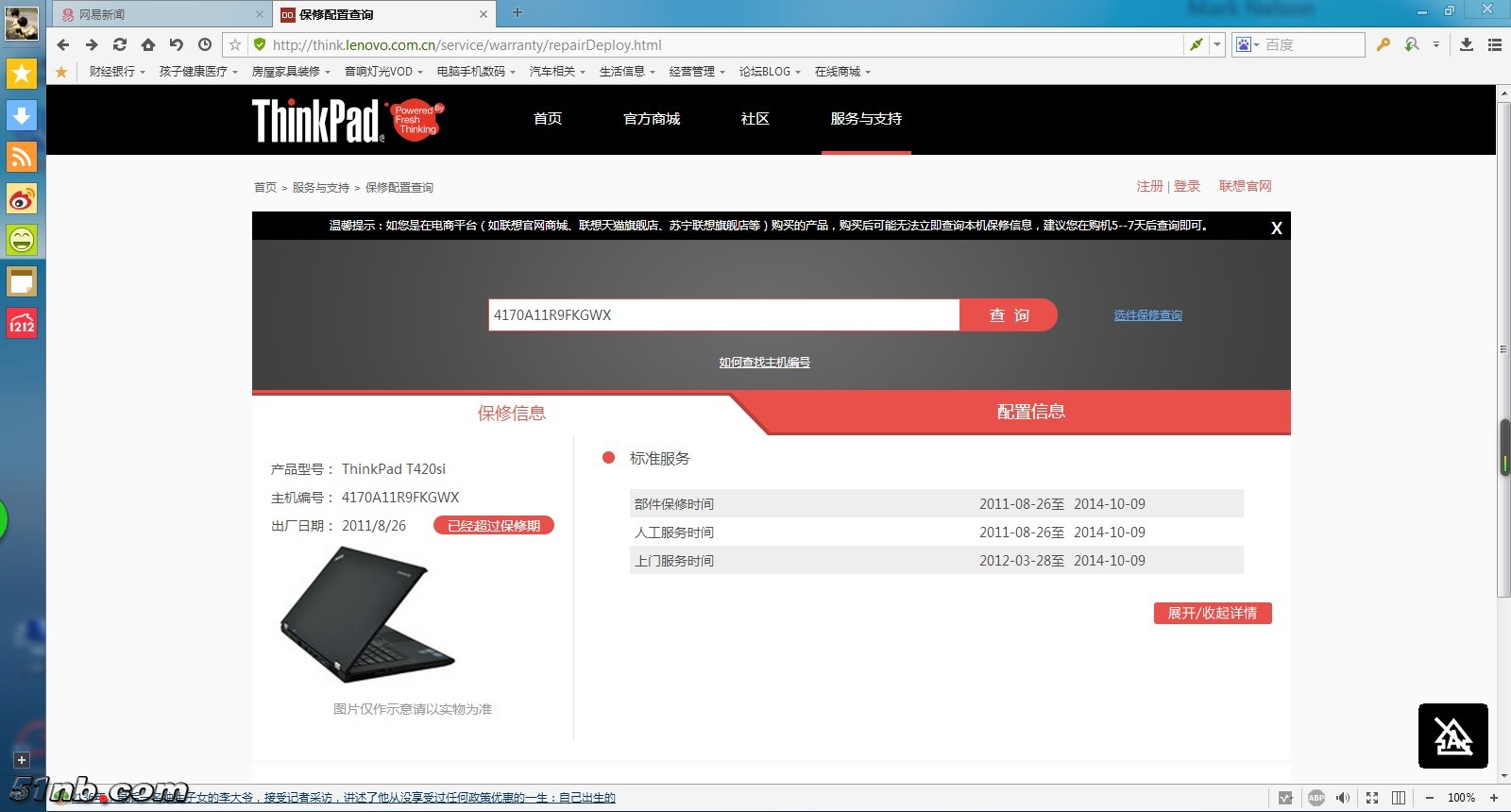
Task: Toggle split view status bar icon
Action: tap(1399, 798)
